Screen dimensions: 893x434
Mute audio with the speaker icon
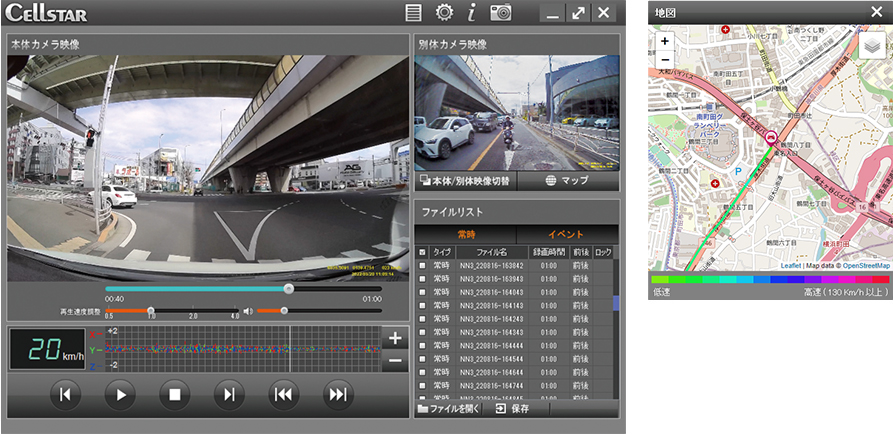click(247, 311)
